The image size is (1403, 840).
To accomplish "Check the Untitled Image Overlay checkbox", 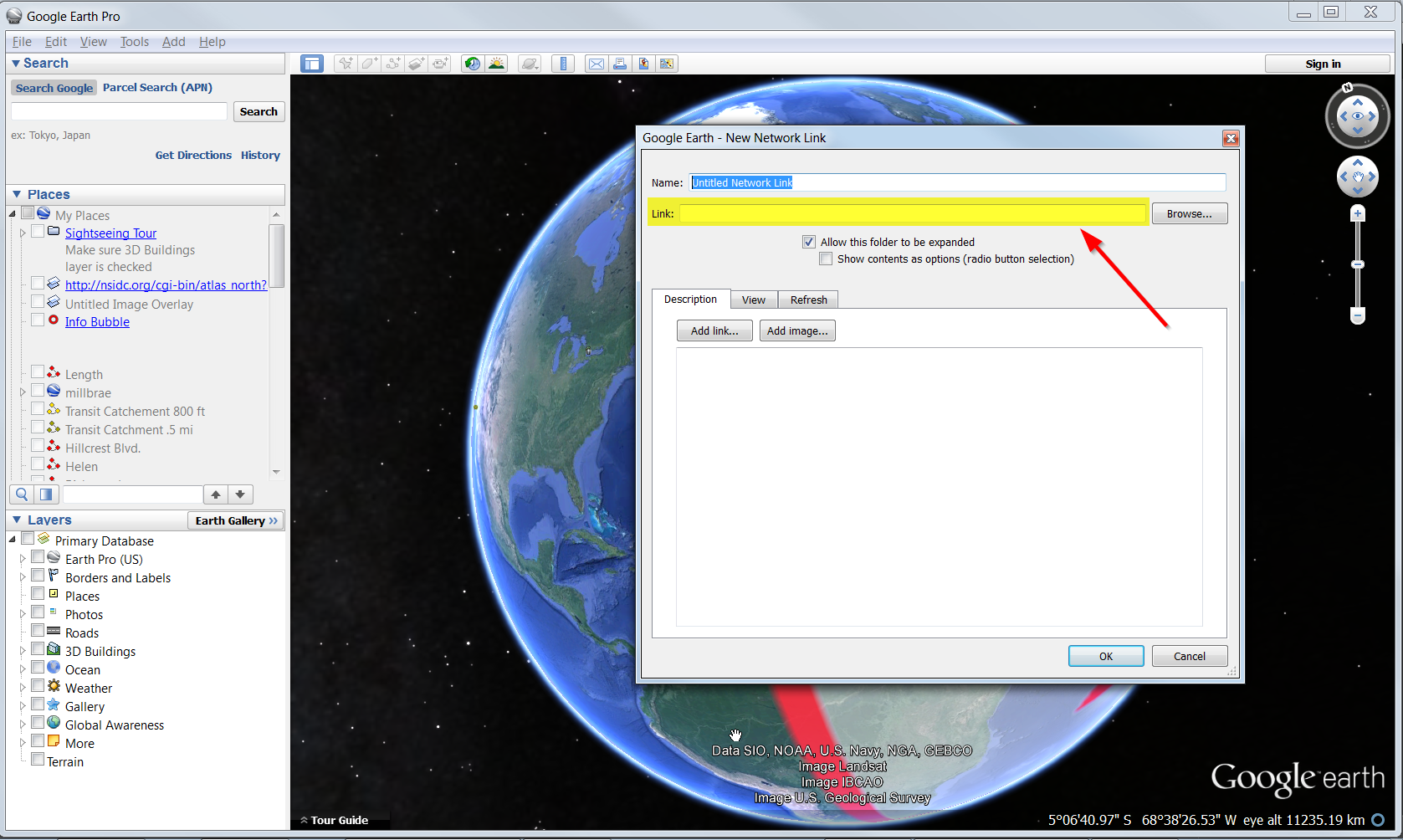I will (38, 302).
